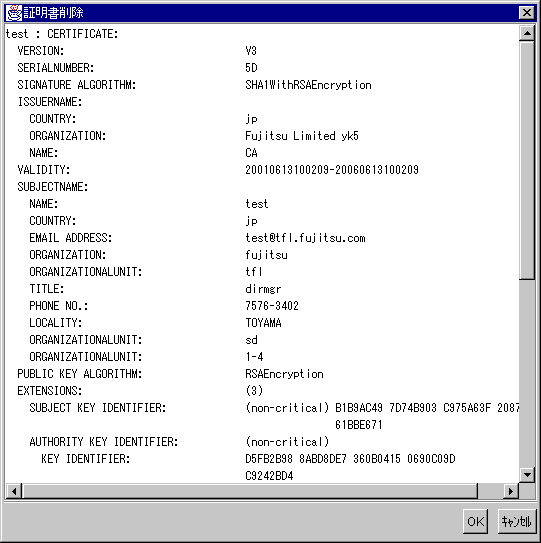This screenshot has width=541, height=543.
Task: Click organizational unit value 'tfl'
Action: (x=254, y=272)
